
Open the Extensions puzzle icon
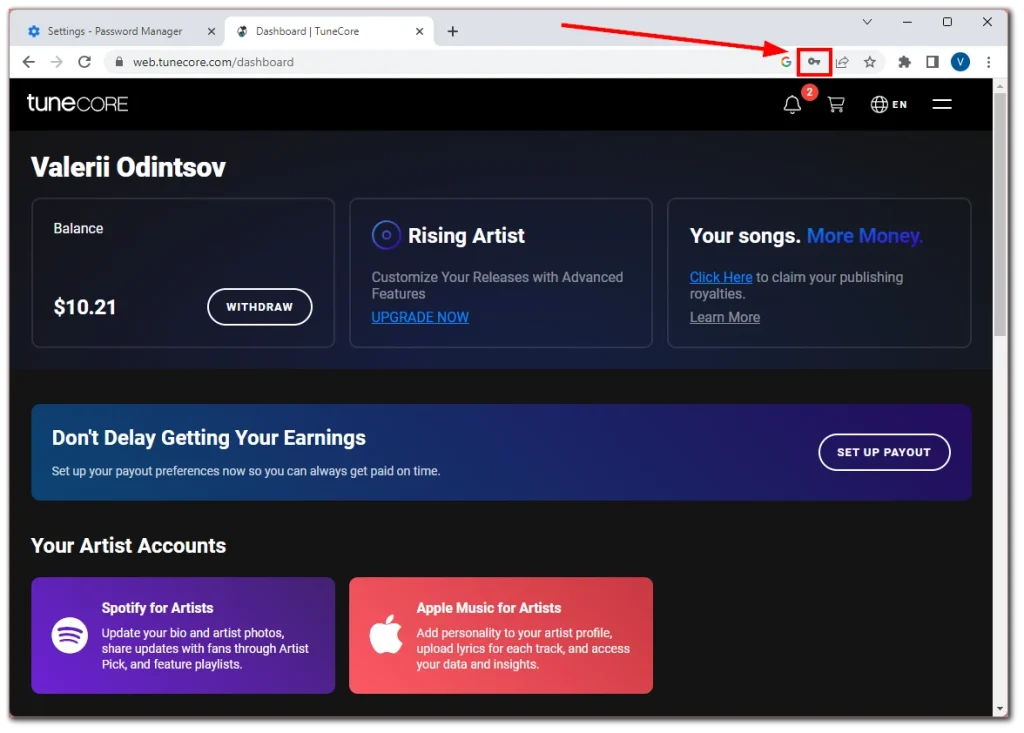click(904, 62)
